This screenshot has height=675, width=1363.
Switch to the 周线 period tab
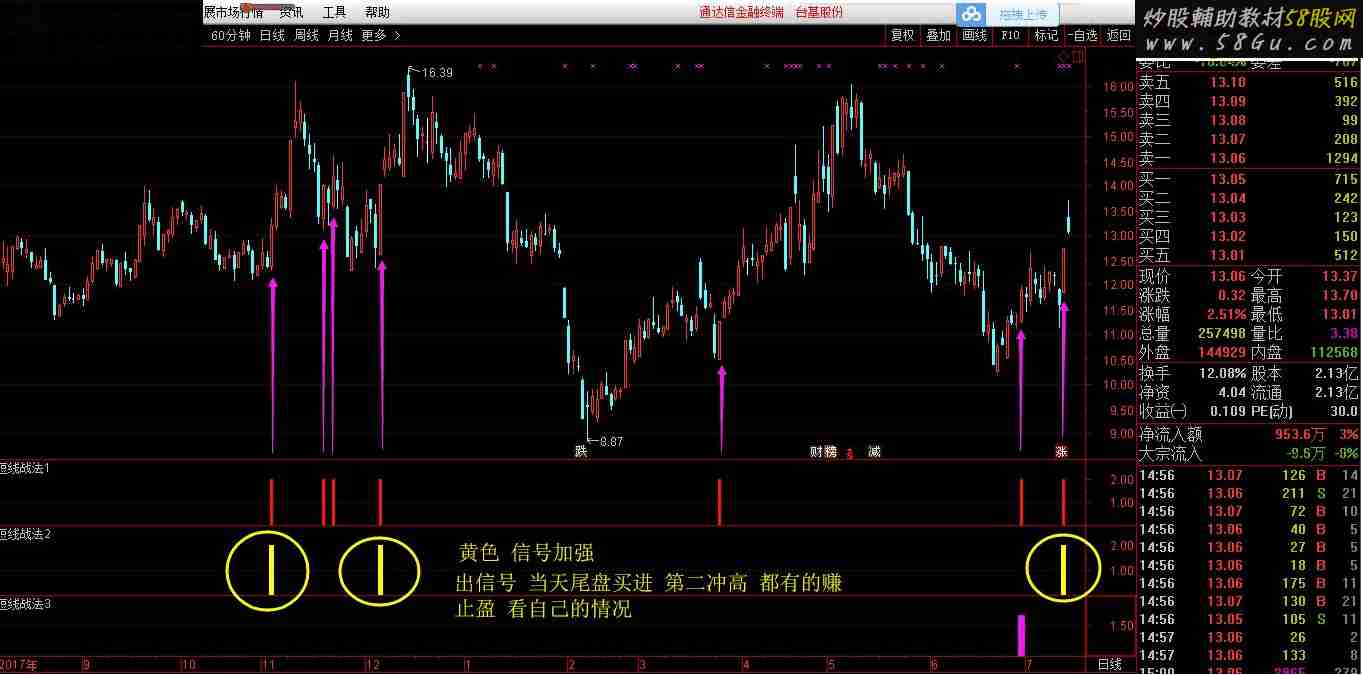click(x=306, y=35)
